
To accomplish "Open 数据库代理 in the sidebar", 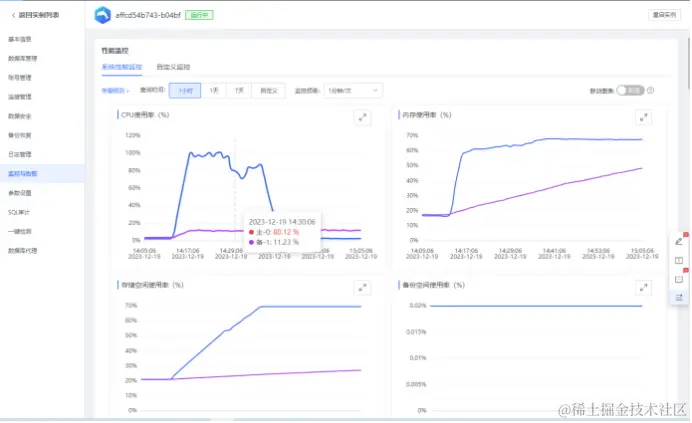I will tap(23, 251).
